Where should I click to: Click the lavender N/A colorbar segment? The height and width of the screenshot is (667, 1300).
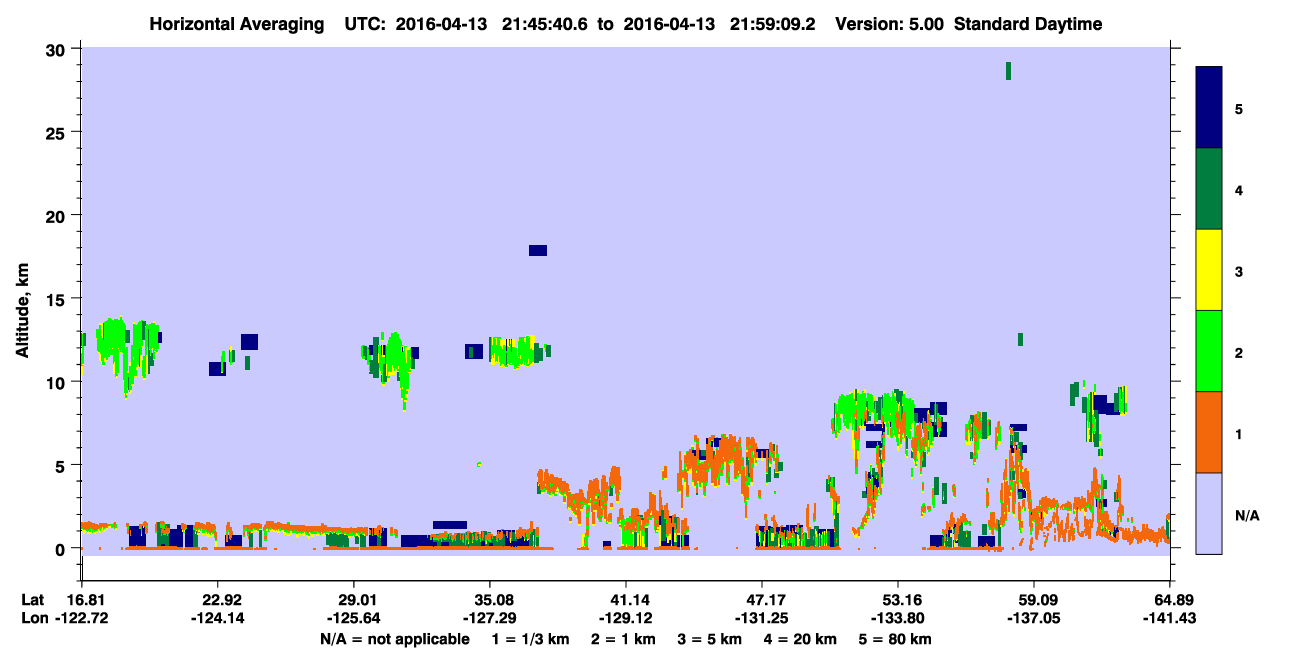[x=1209, y=513]
